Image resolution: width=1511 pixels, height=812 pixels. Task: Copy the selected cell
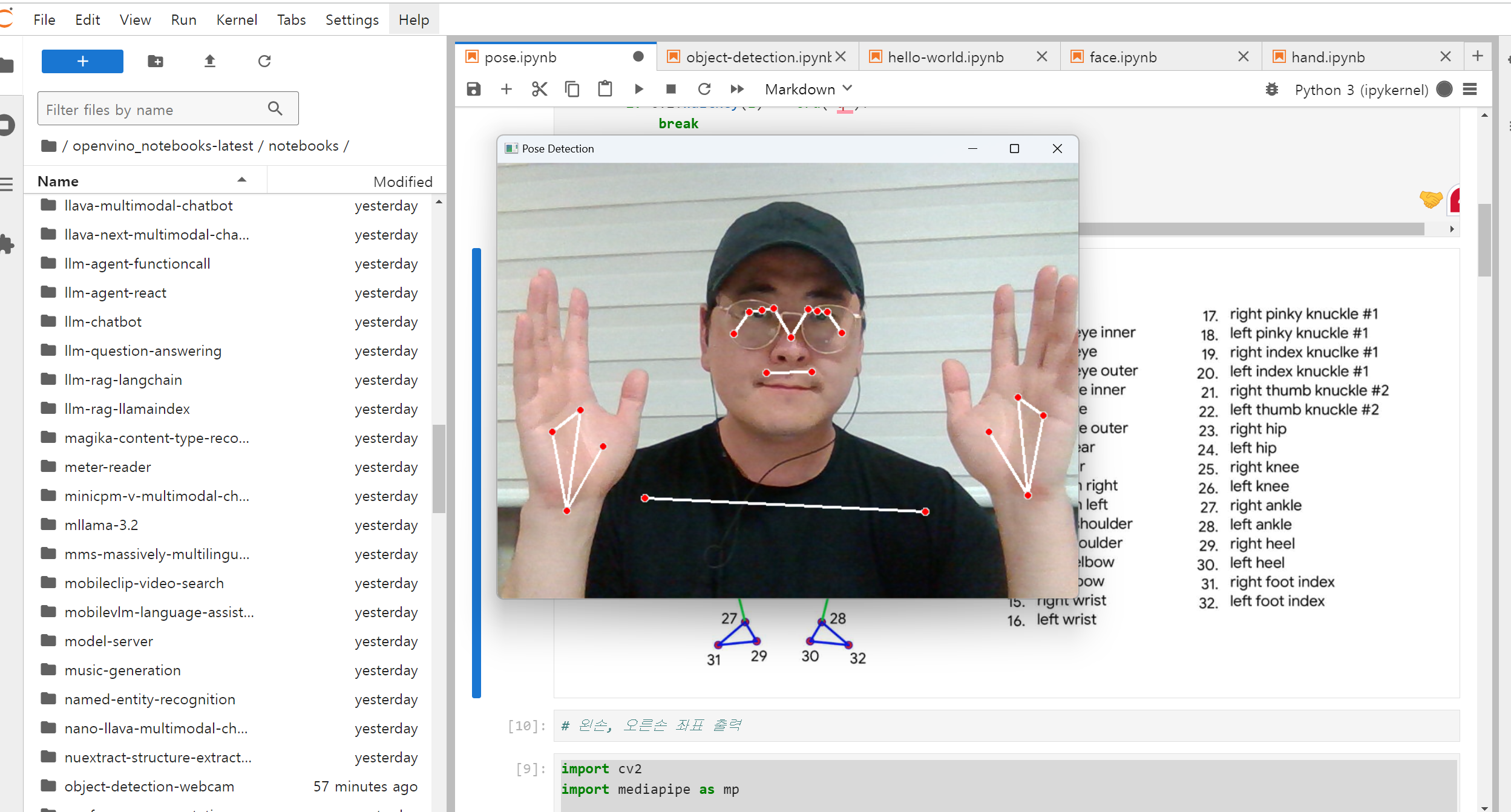[572, 90]
